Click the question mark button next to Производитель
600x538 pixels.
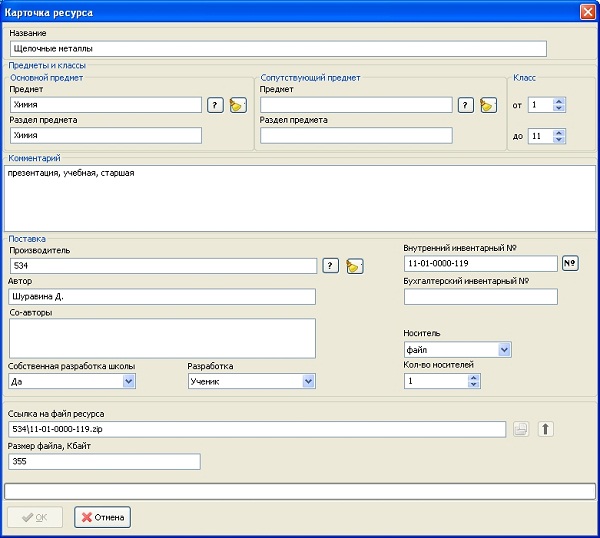pos(331,265)
